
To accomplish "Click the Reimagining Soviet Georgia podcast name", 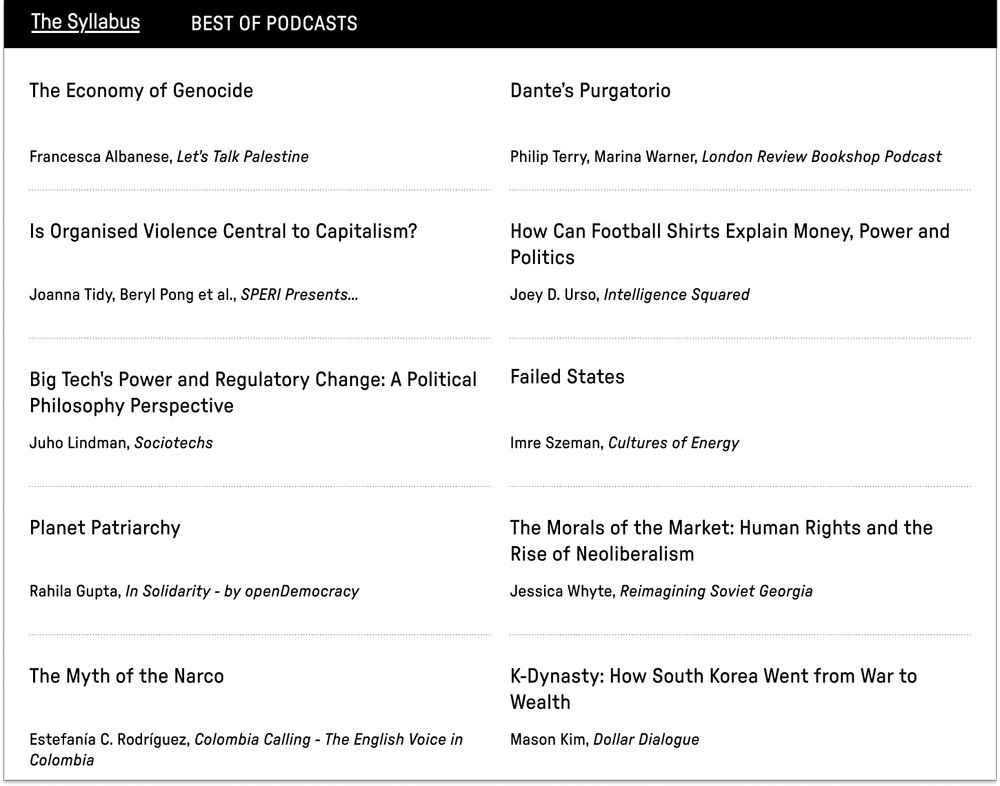I will pos(716,591).
